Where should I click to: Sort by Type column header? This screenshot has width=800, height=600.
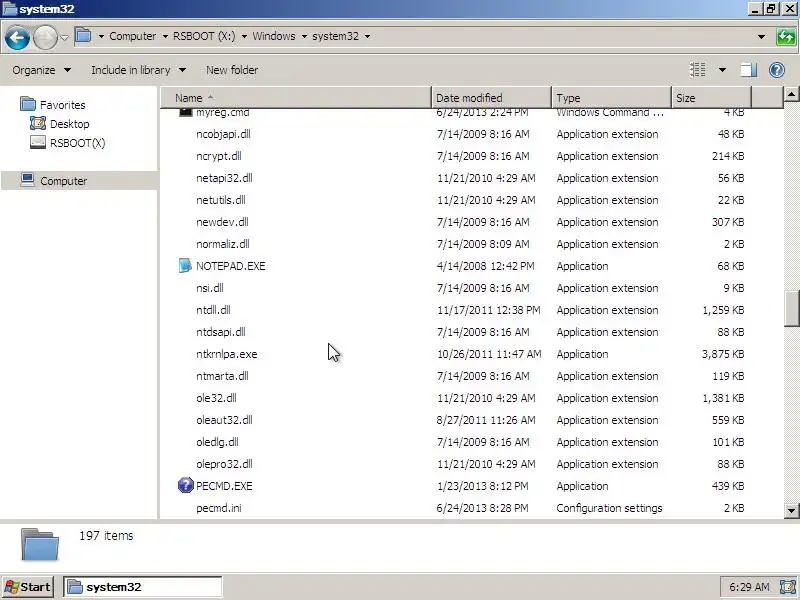coord(611,97)
